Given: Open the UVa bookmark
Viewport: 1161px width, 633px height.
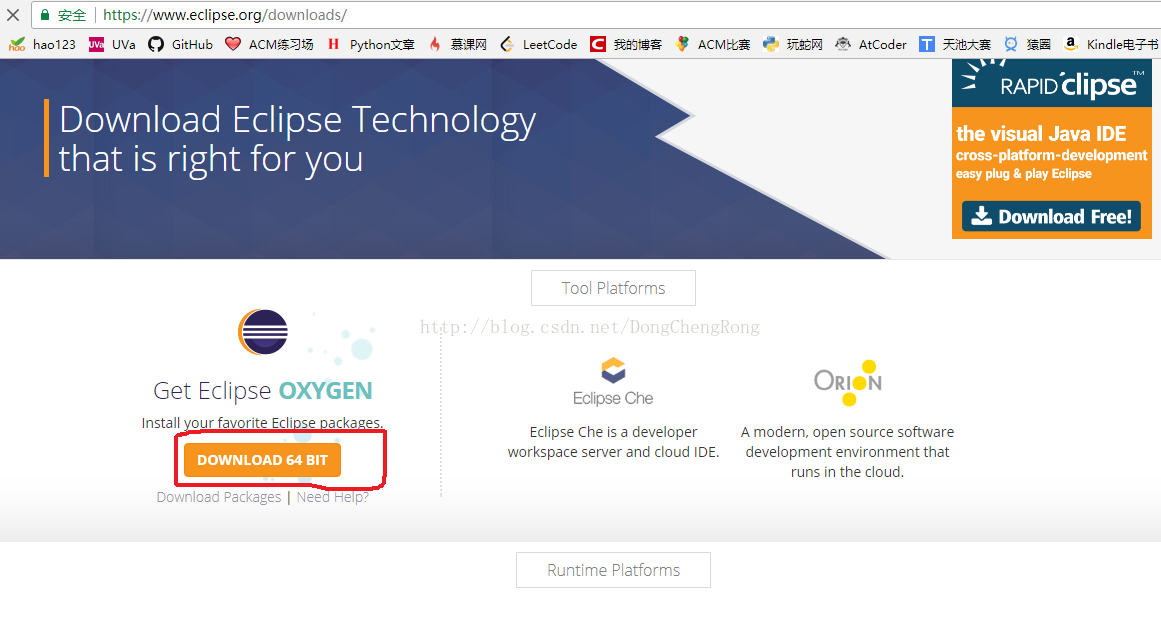Looking at the screenshot, I should click(x=113, y=44).
